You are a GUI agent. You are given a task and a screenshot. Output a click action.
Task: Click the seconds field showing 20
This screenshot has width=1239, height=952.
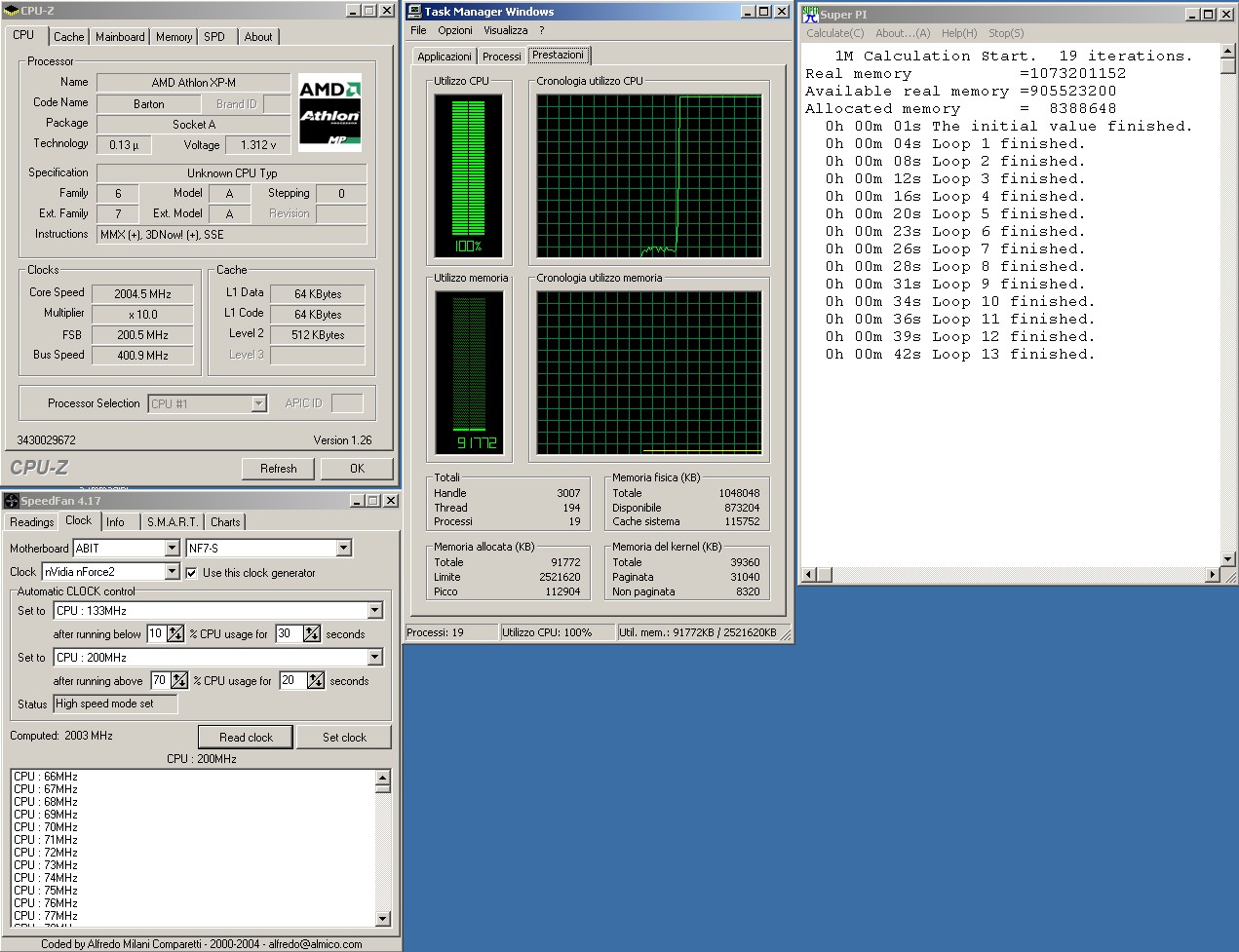(293, 680)
